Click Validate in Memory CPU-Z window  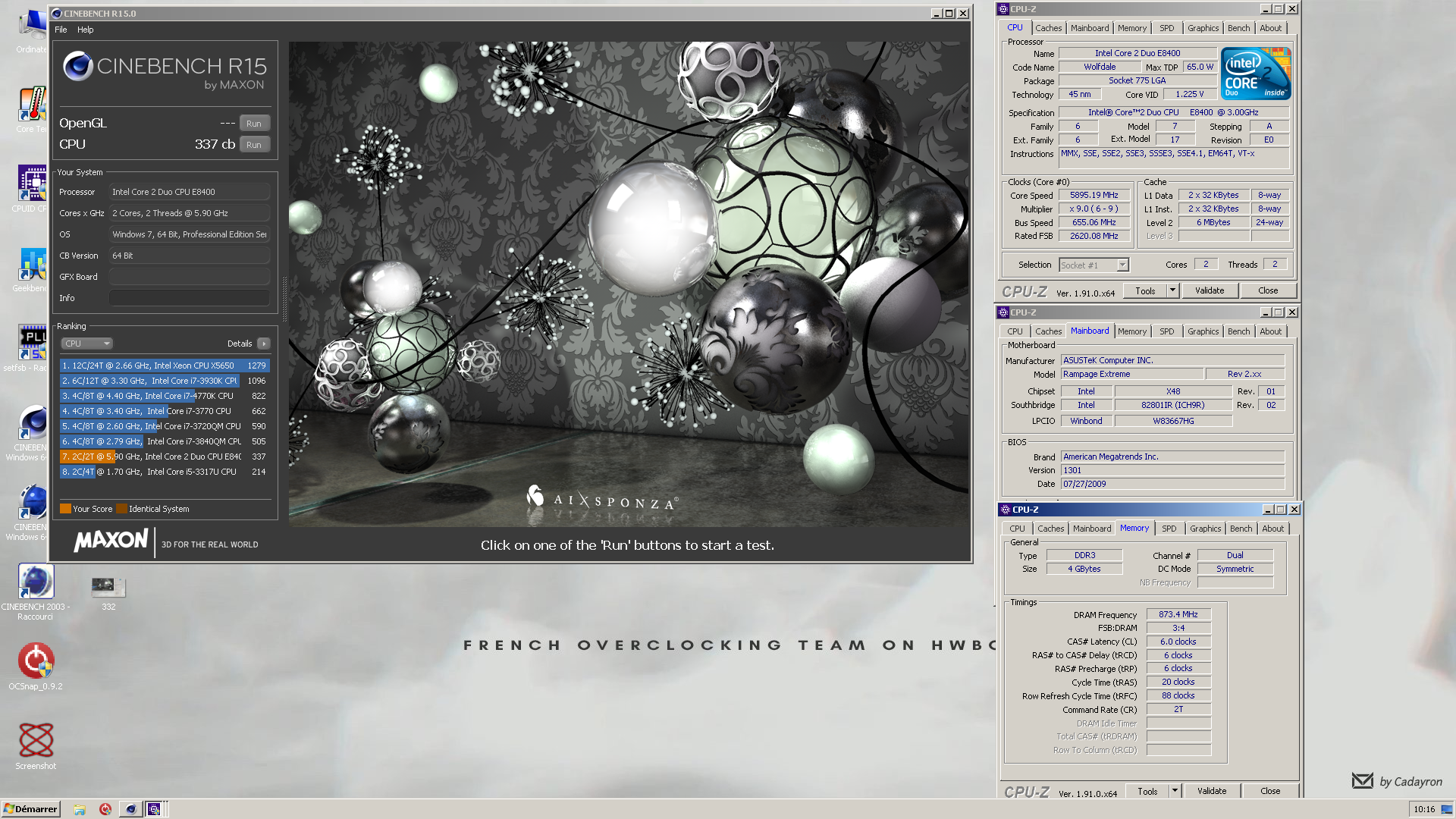(x=1212, y=791)
